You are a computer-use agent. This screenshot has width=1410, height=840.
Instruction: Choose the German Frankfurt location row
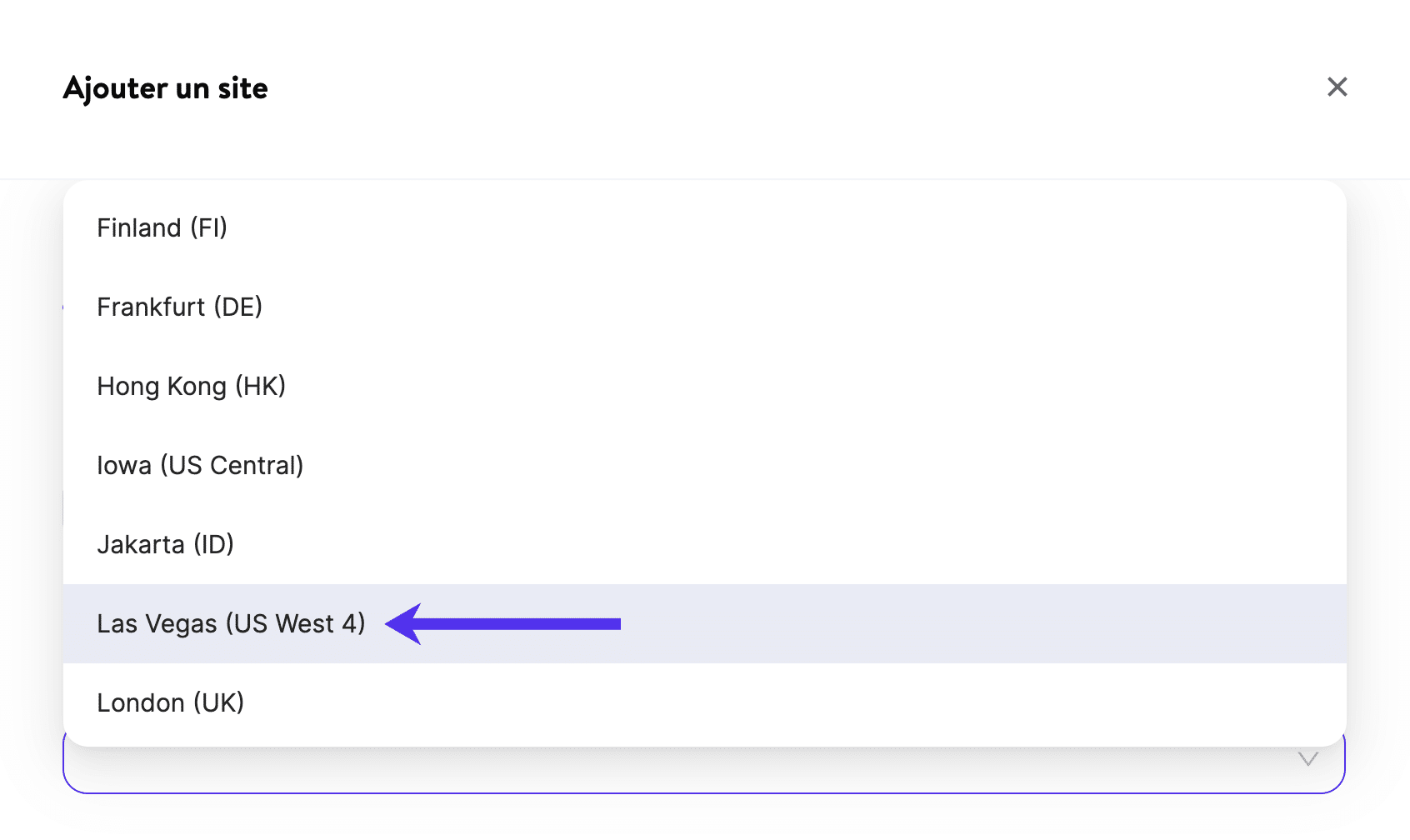coord(179,307)
